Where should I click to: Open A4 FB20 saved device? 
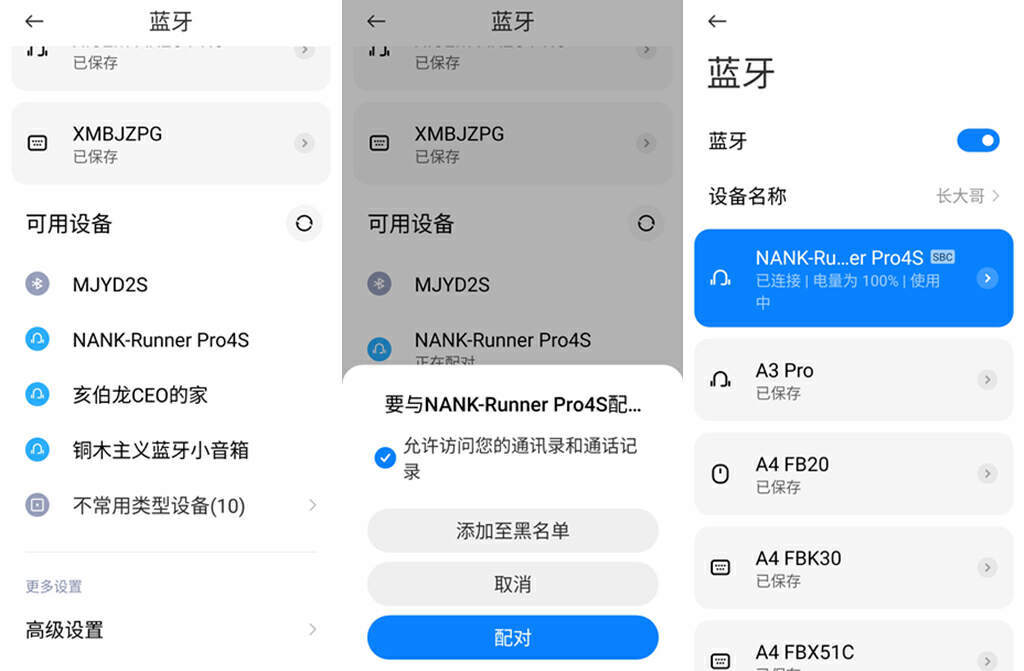854,474
